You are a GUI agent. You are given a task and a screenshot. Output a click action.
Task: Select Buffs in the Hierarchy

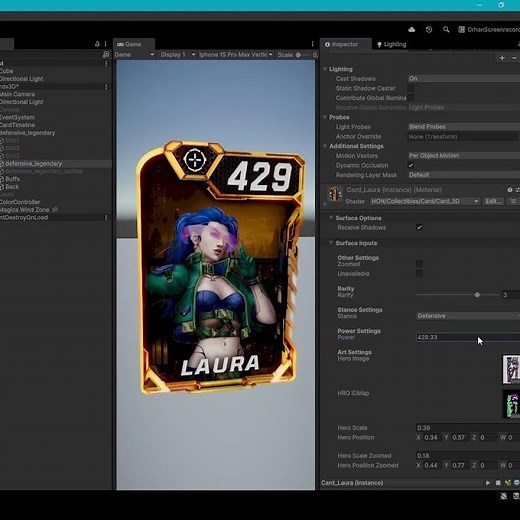coord(12,179)
